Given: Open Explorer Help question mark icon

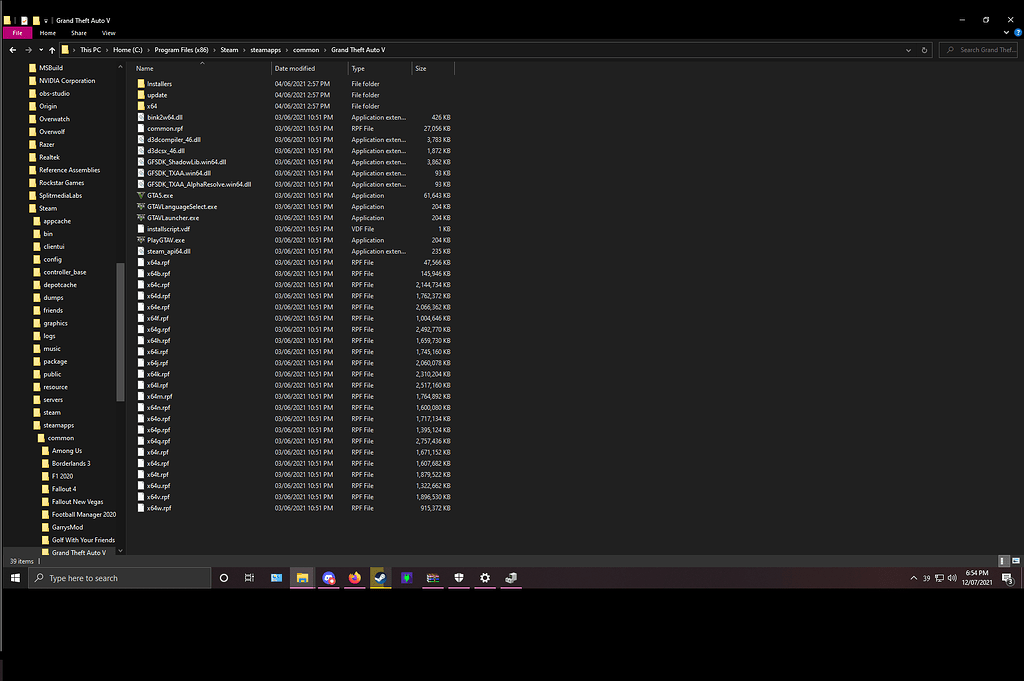Looking at the screenshot, I should (x=1018, y=33).
